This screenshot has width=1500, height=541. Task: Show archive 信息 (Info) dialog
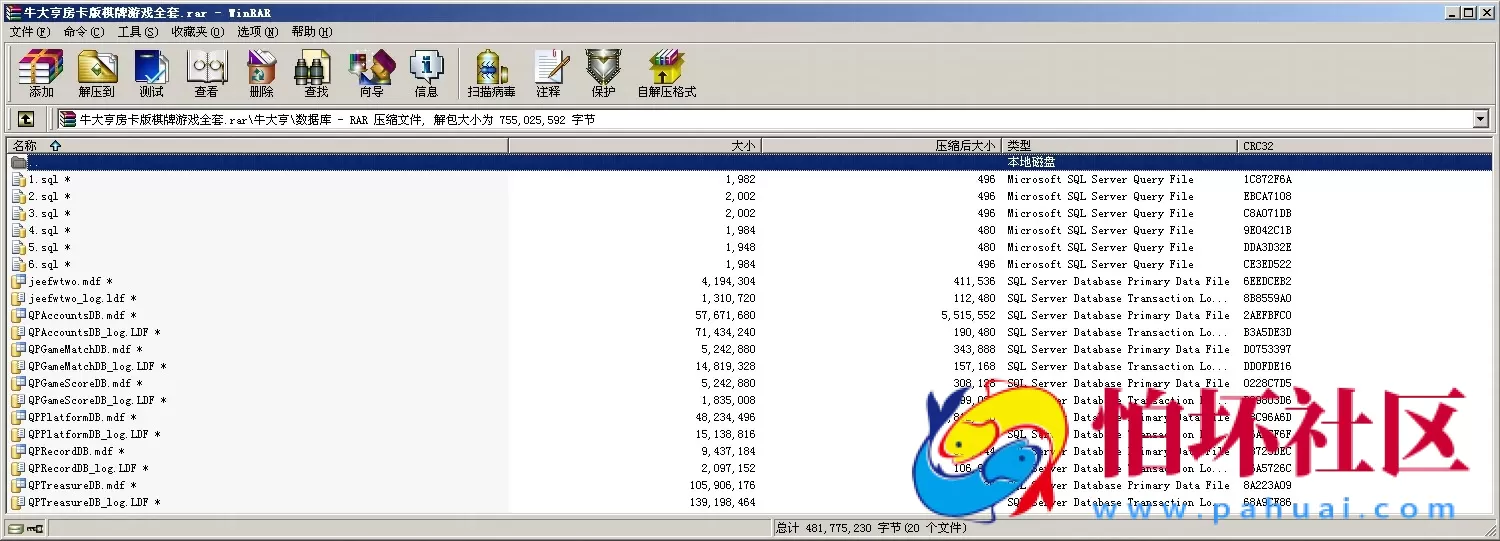426,73
